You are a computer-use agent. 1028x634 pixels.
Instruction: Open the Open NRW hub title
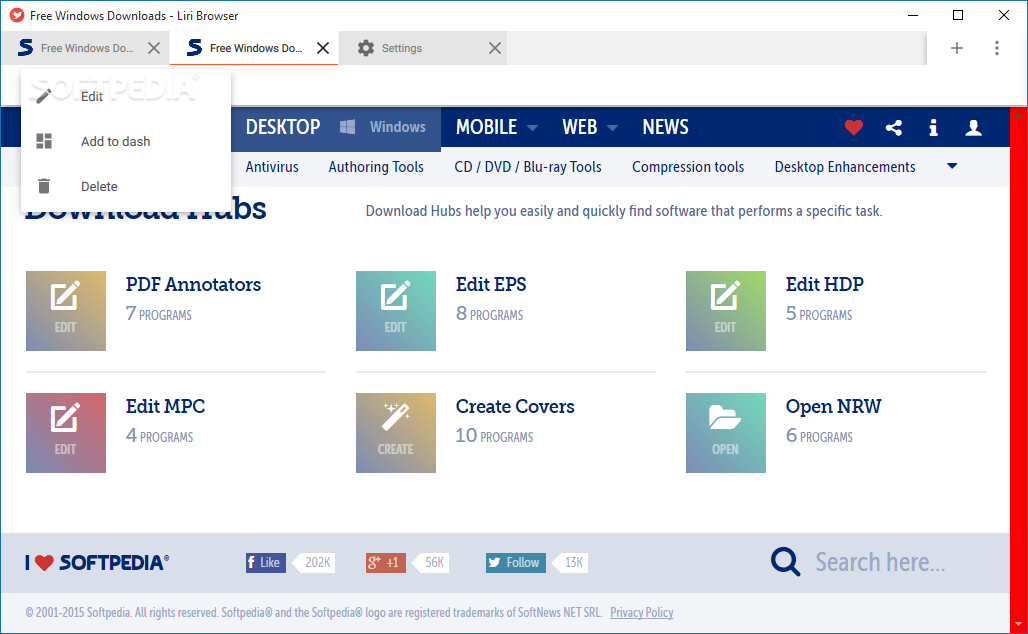point(833,406)
